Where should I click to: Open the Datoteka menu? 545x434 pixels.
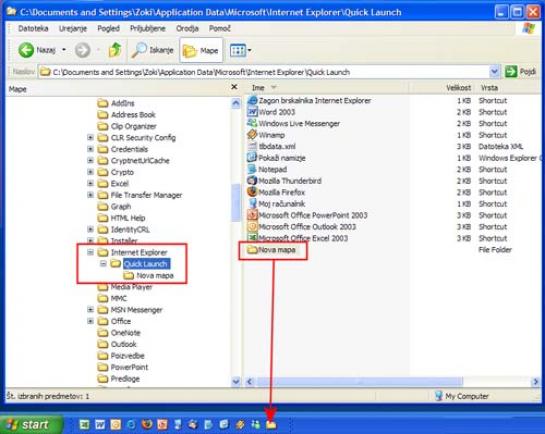33,28
